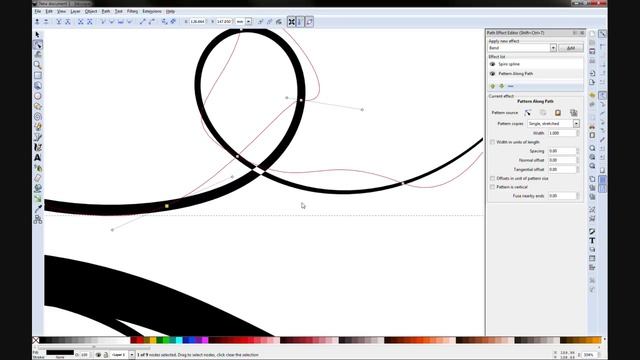Viewport: 640px width, 360px height.
Task: Enable Offsets in unit of pattern size
Action: (492, 178)
